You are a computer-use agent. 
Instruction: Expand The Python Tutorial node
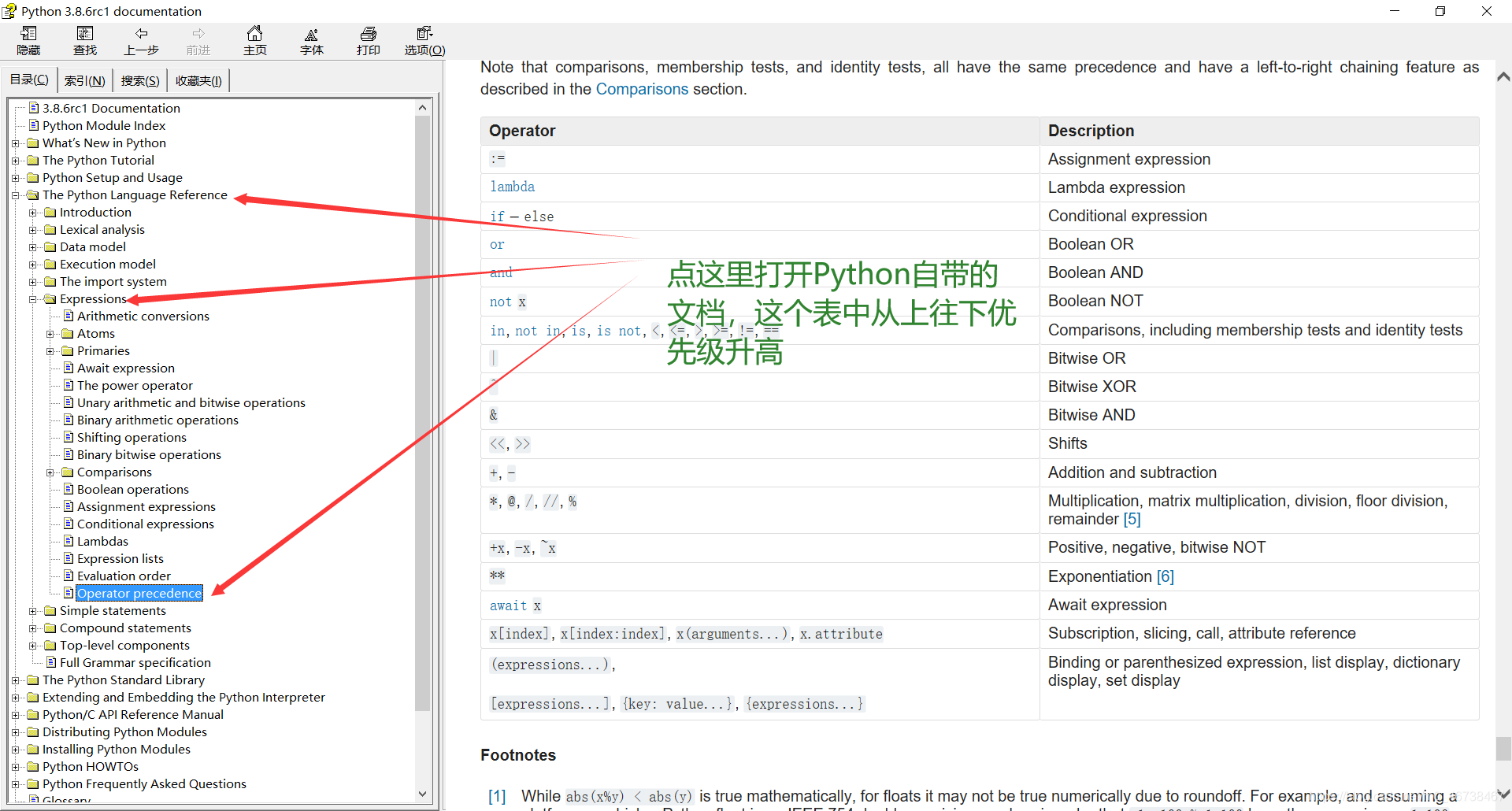point(15,161)
